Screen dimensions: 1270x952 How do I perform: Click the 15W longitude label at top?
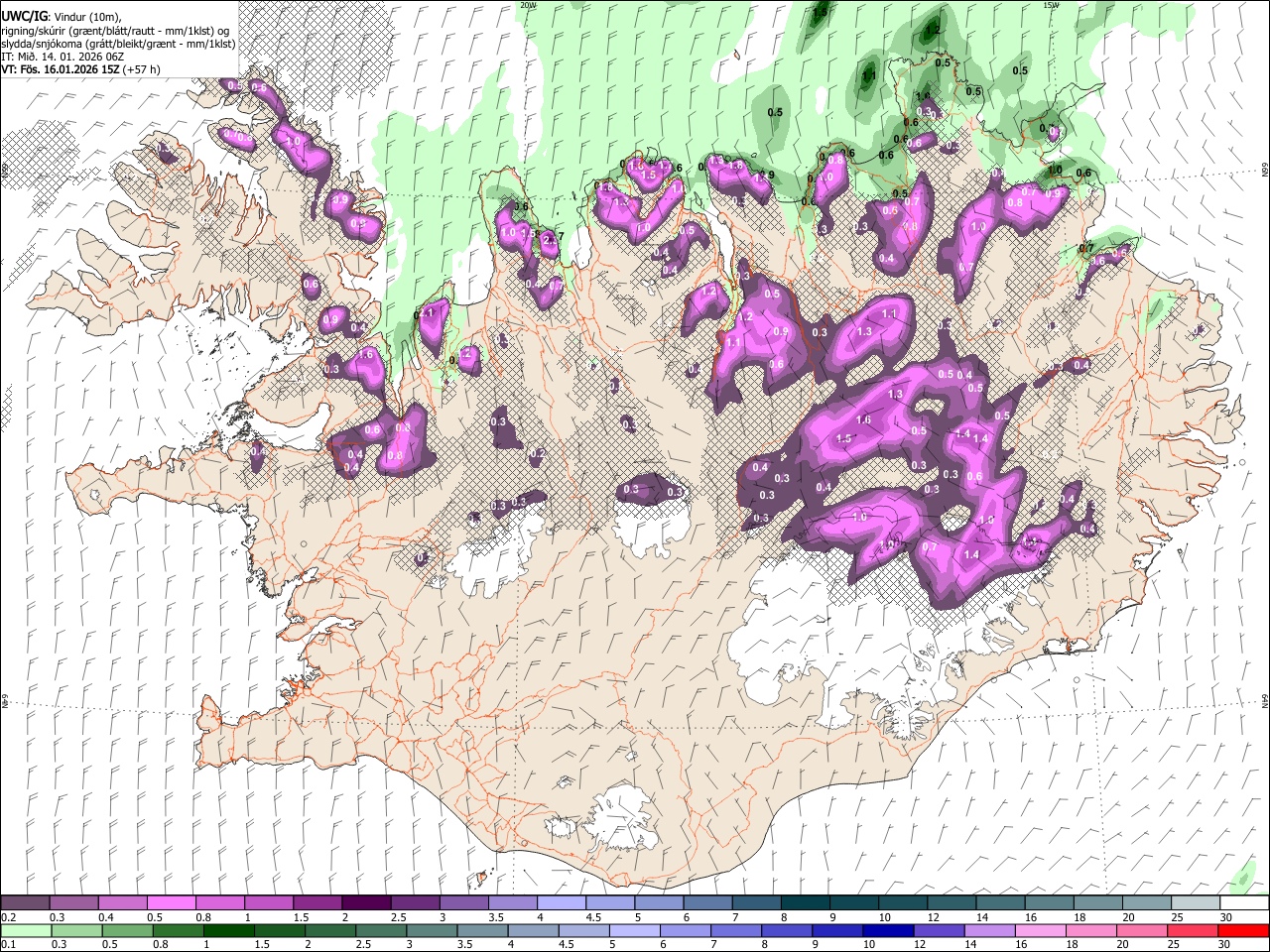click(1051, 5)
